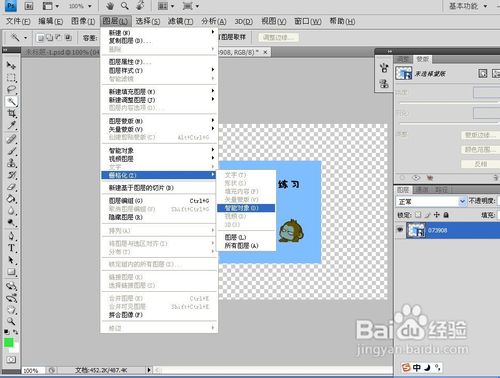Open the blend mode dropdown showing 正常
Screen dimensions: 500x378
tap(431, 201)
